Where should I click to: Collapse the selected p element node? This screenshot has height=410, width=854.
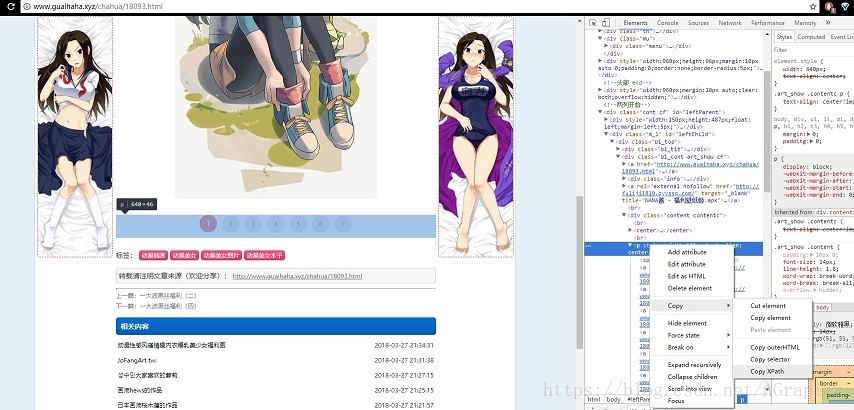[x=630, y=246]
